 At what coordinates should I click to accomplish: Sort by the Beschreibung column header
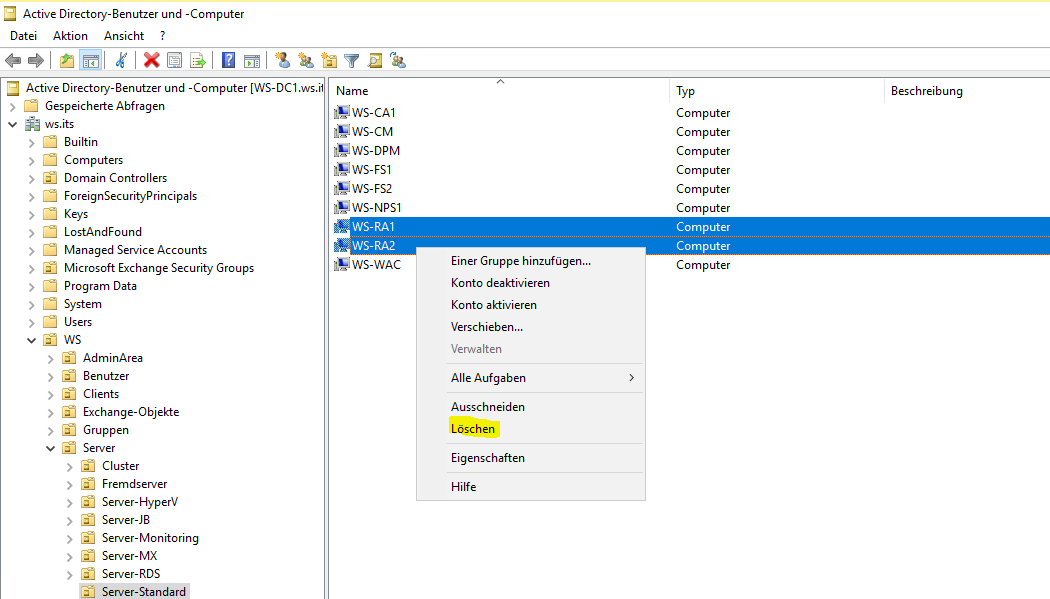point(967,90)
